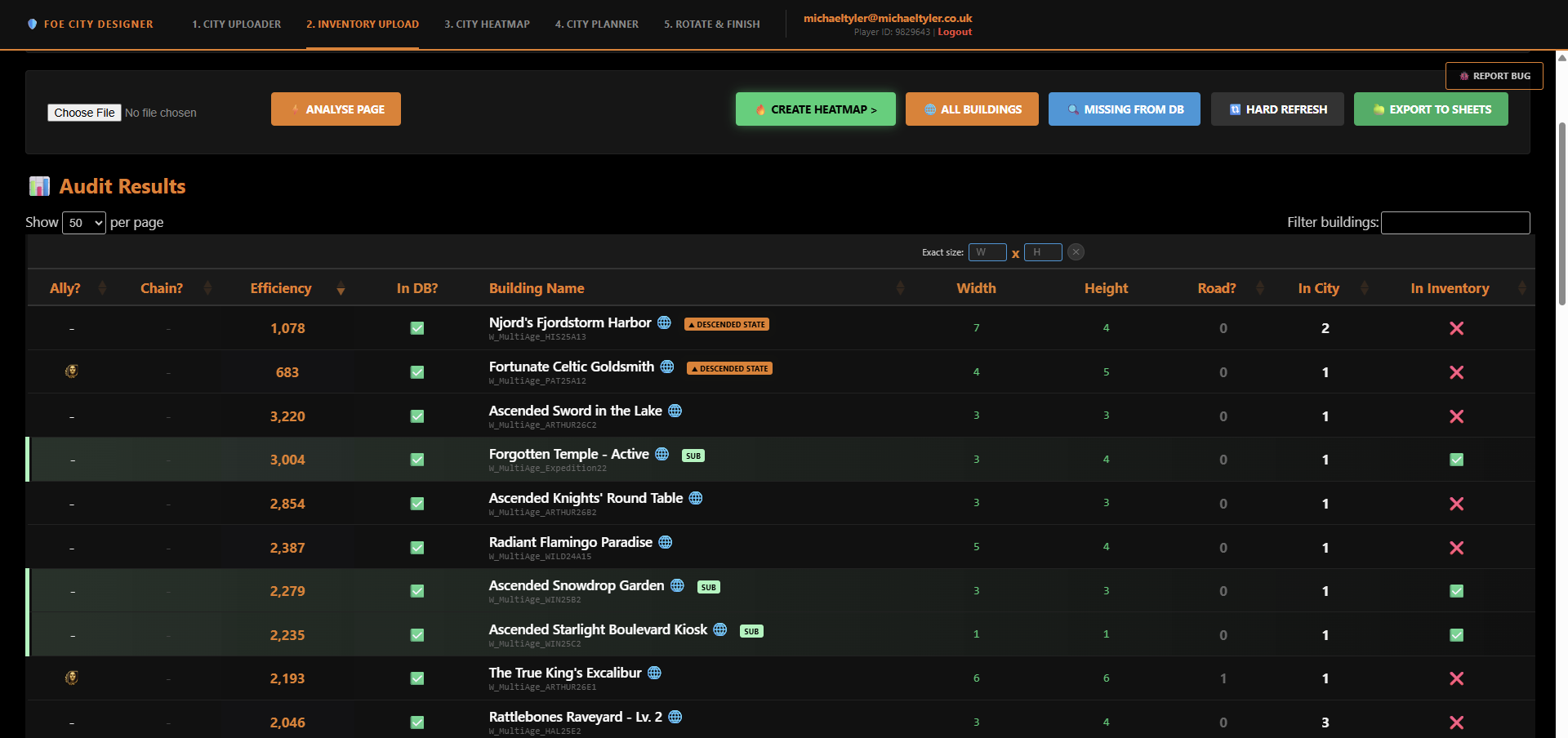Image resolution: width=1568 pixels, height=738 pixels.
Task: Click the red X in-inventory mark for Njord's Fjordstorm Harbor
Action: click(1456, 328)
